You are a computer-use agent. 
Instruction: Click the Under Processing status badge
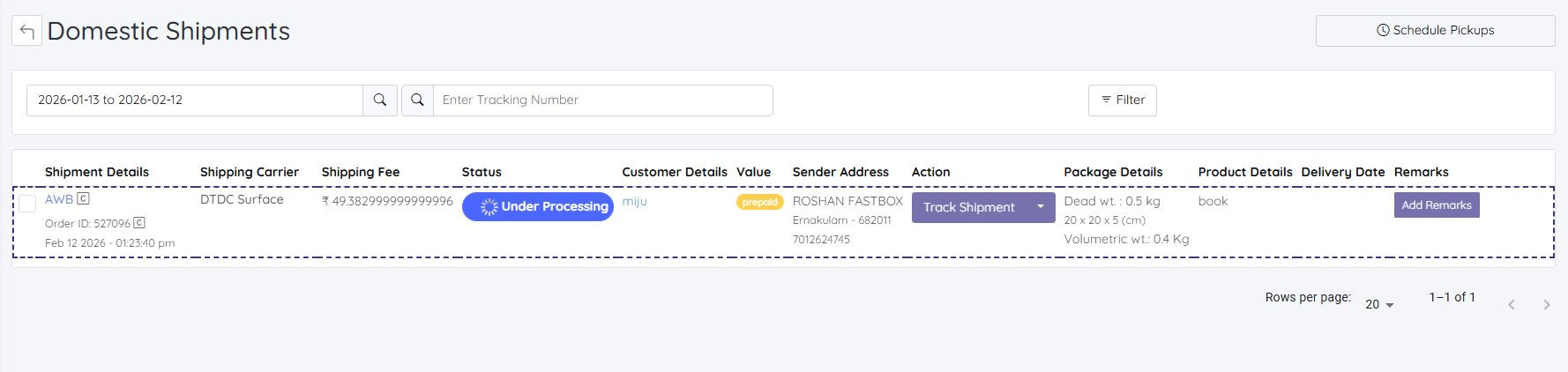click(538, 207)
